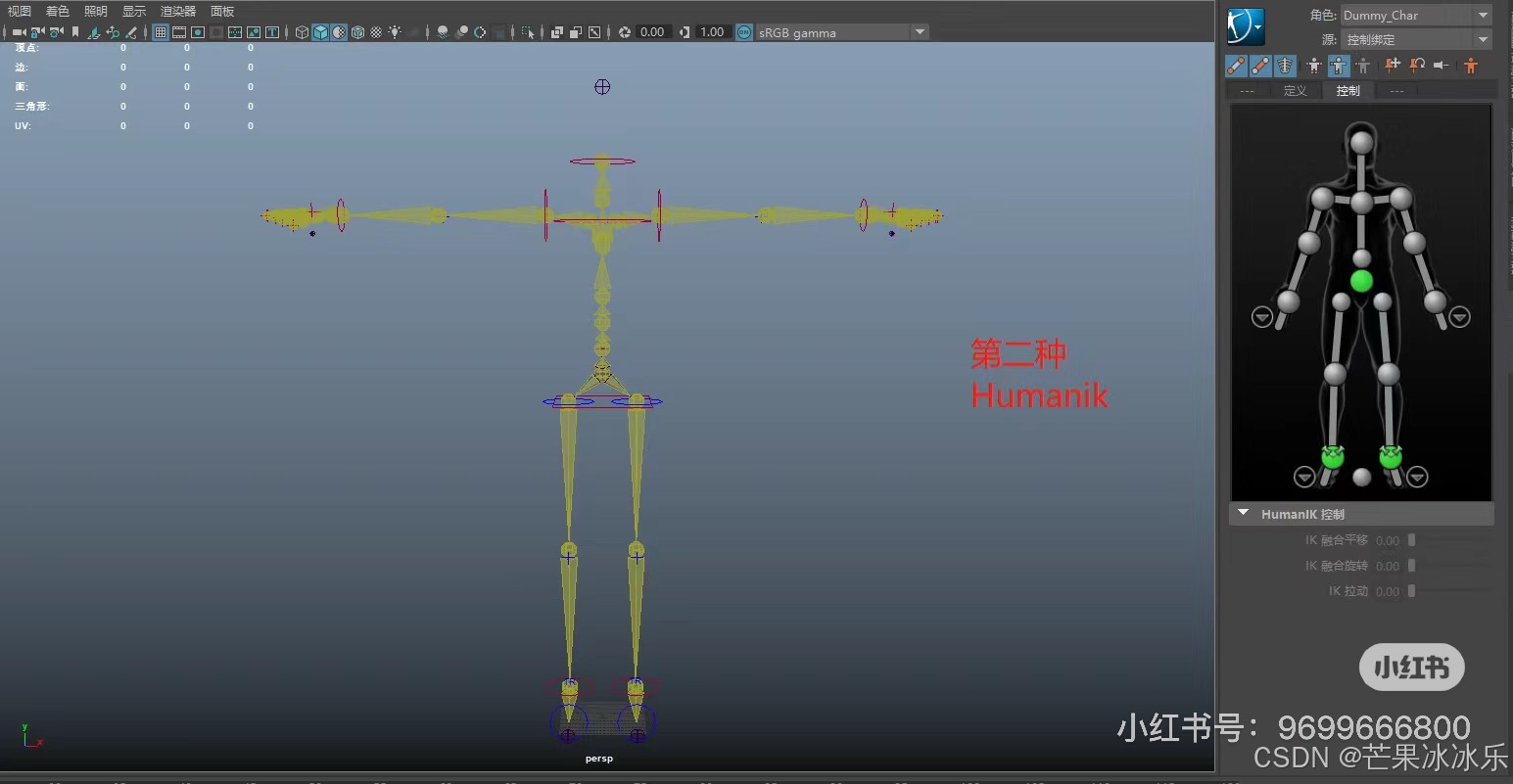Toggle X-ray joints icon

coord(593,32)
